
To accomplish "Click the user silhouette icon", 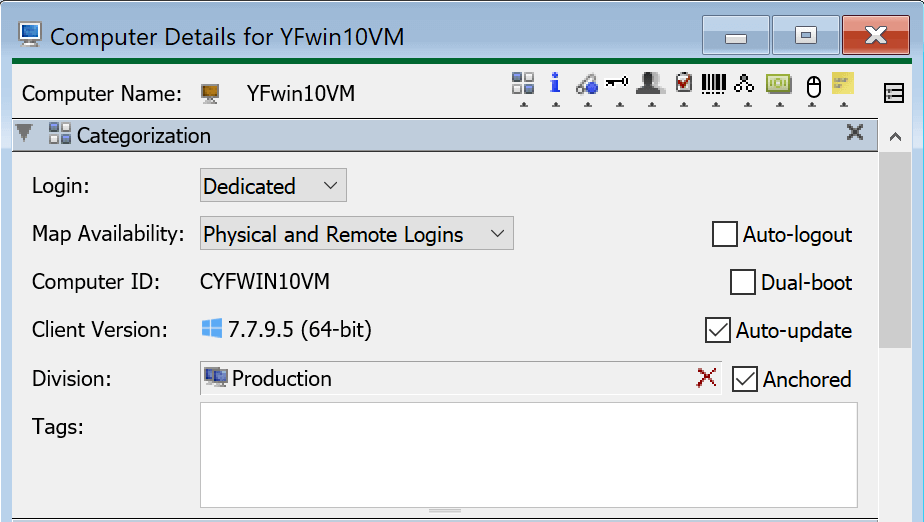I will [x=651, y=83].
